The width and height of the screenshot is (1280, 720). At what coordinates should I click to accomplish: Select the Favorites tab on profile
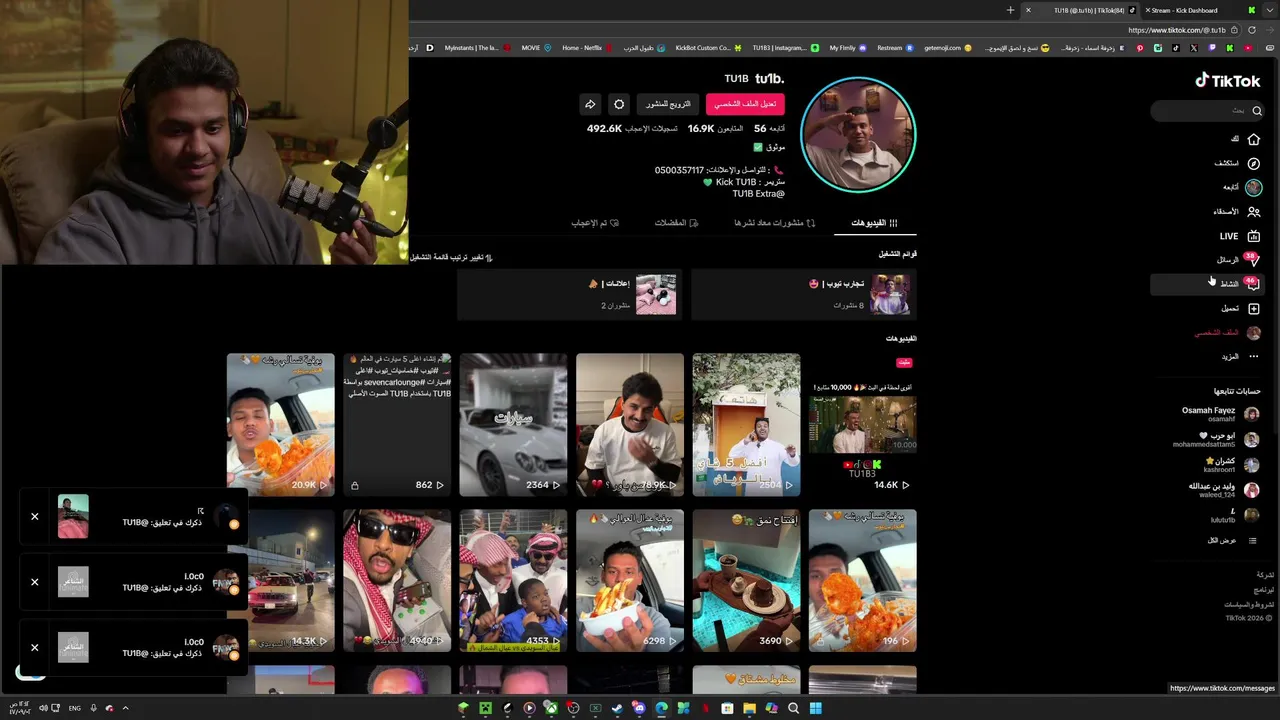pyautogui.click(x=677, y=223)
